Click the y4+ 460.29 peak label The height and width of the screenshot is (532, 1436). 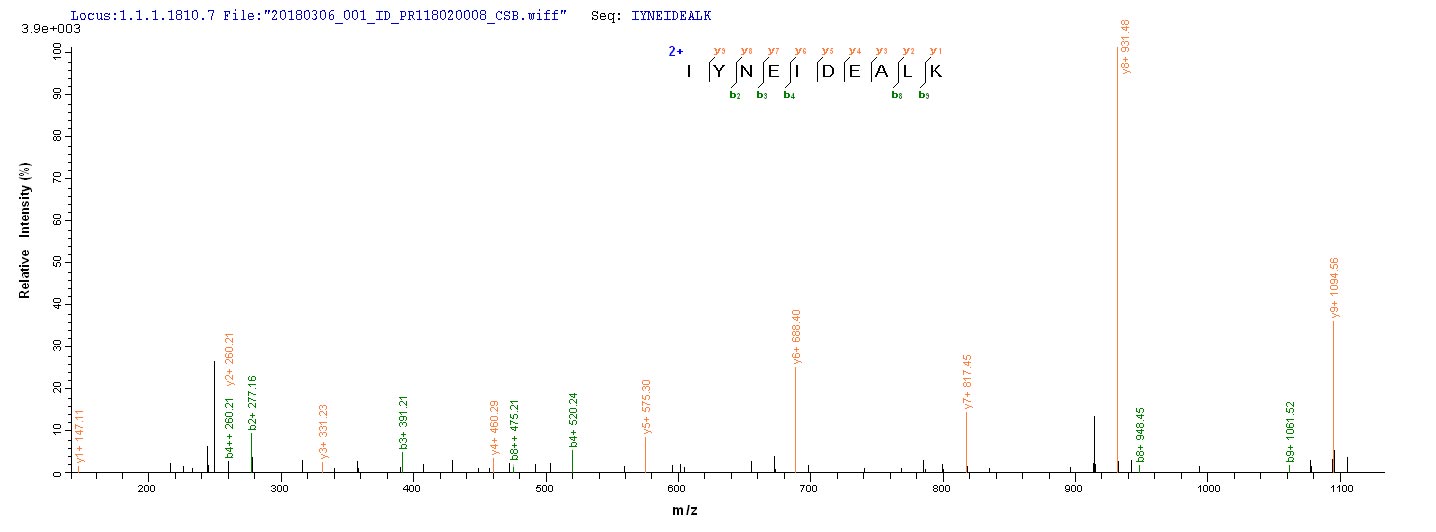point(494,429)
